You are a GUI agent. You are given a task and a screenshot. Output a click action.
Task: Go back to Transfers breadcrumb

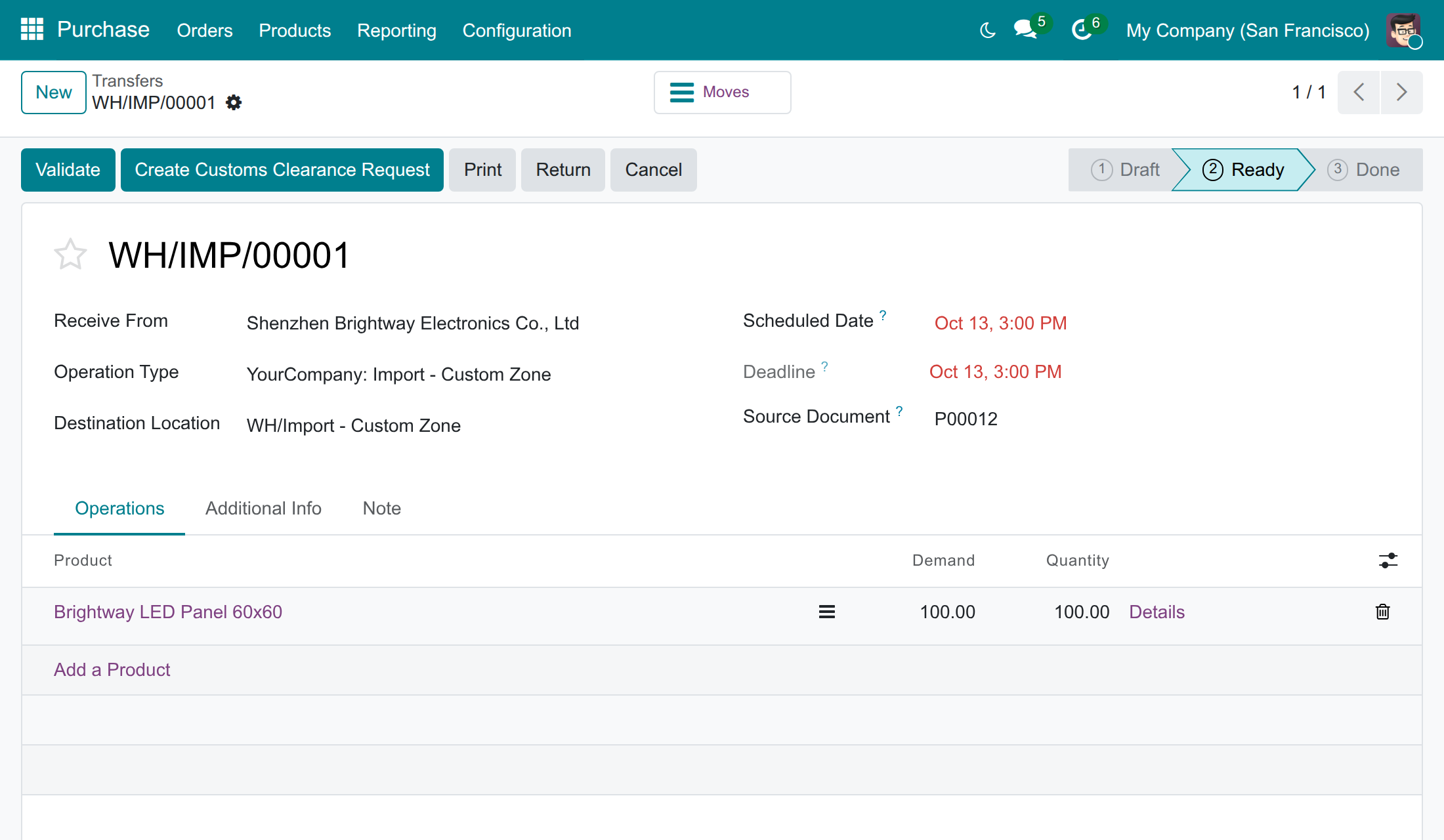pyautogui.click(x=127, y=81)
